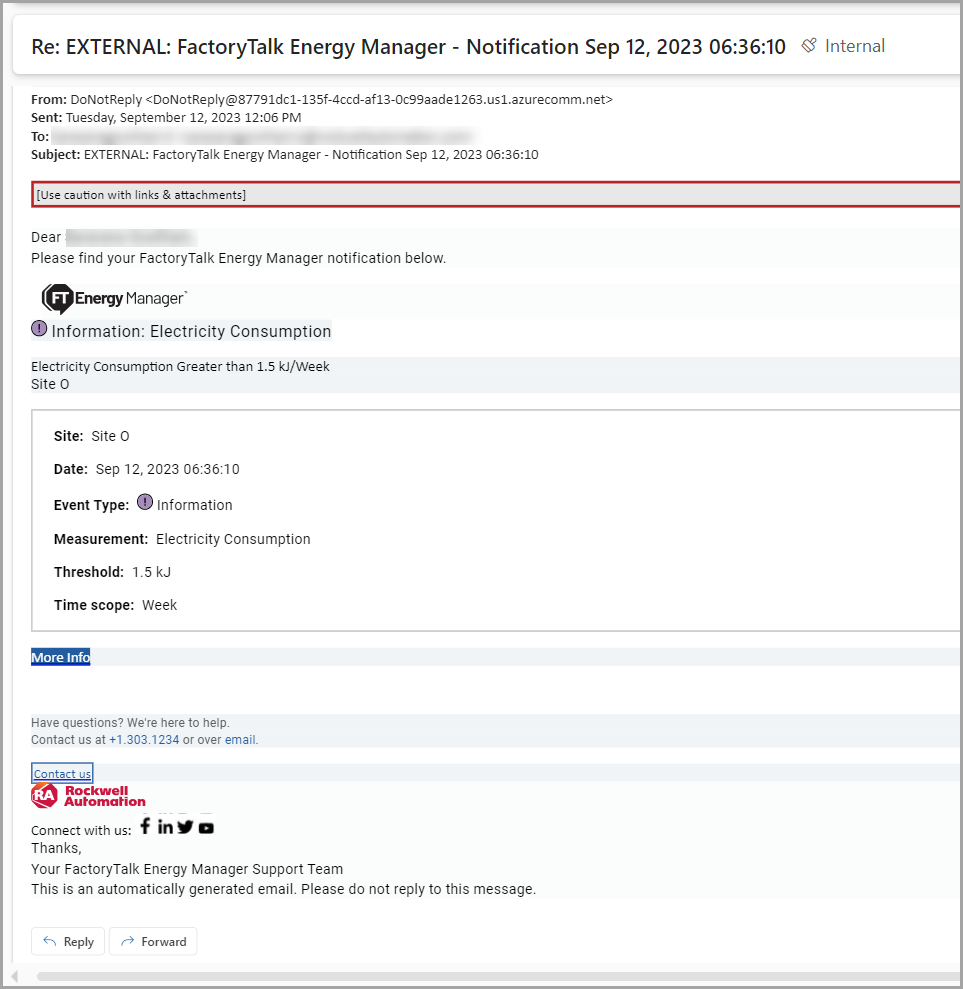Open the More Info link
The image size is (963, 989).
[x=59, y=657]
